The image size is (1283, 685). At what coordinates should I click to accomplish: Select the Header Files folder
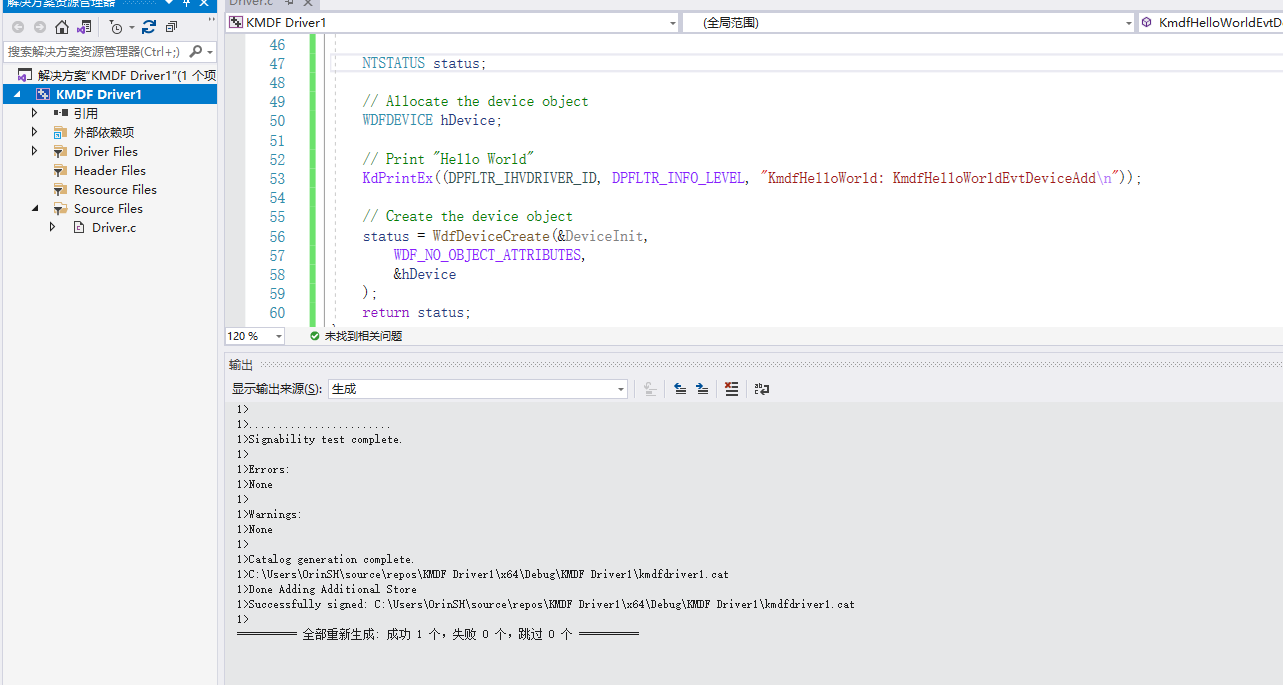106,170
